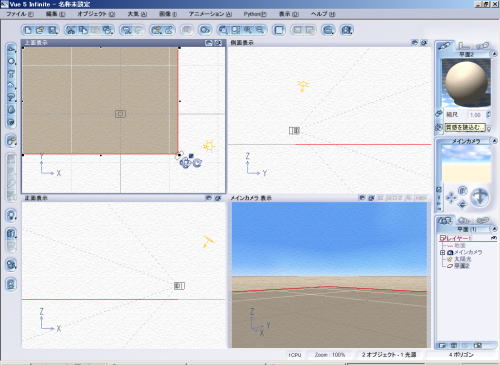Open the ファイル menu
The image size is (500, 365).
pos(20,14)
